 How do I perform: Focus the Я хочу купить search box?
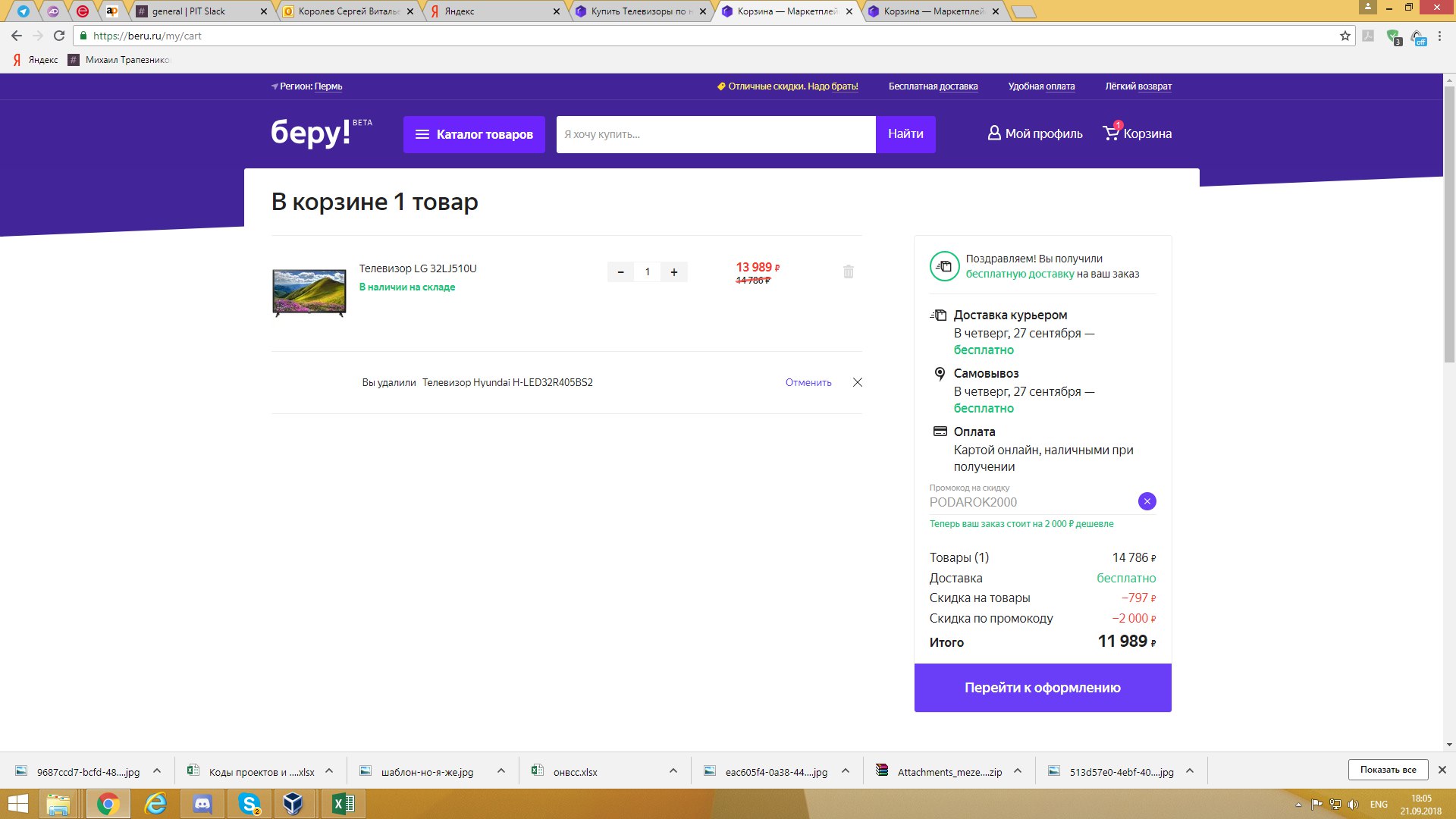716,134
